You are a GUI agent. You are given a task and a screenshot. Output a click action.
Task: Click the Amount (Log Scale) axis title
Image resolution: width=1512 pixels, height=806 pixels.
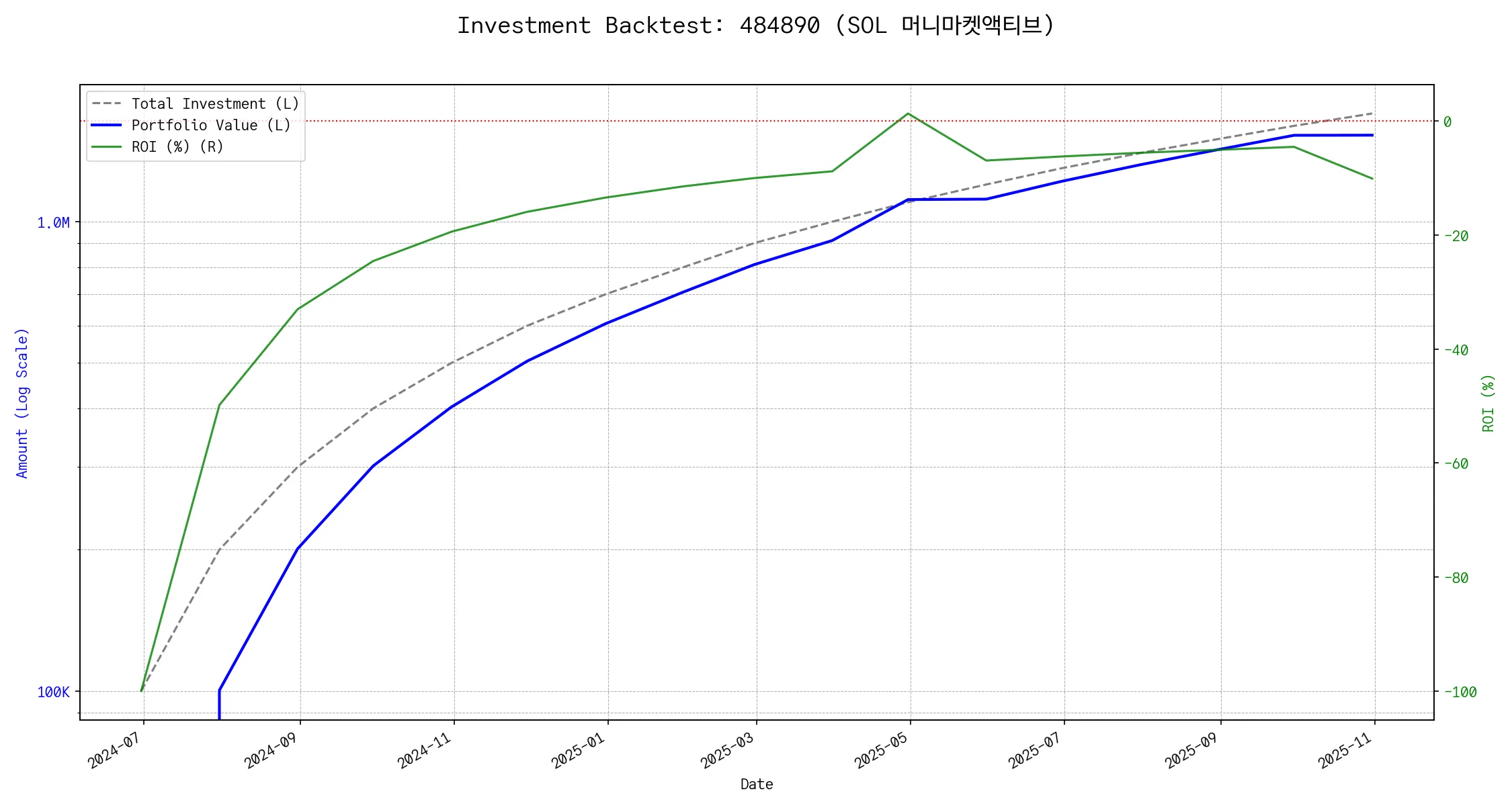22,403
